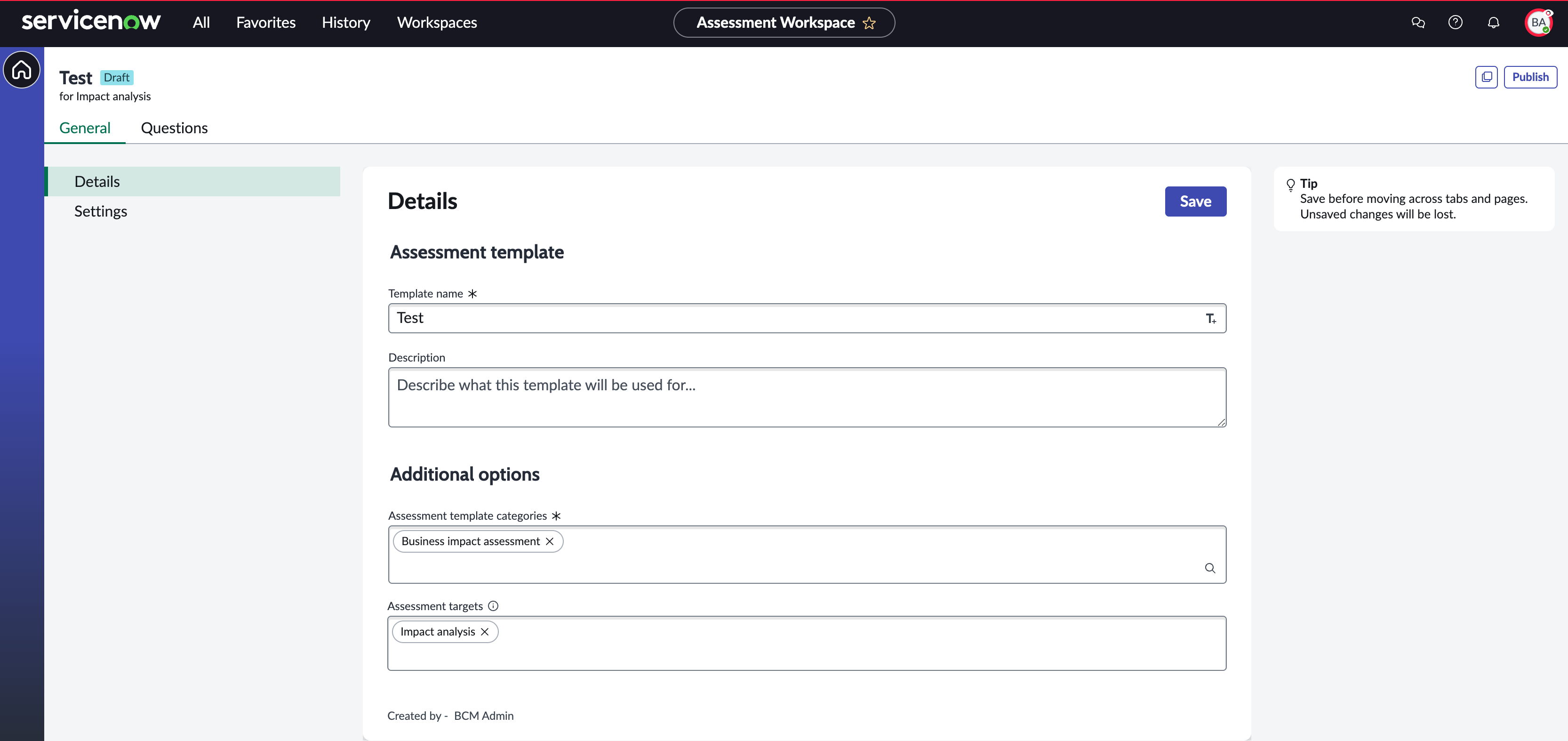1568x741 pixels.
Task: Open the help question mark icon
Action: [x=1455, y=23]
